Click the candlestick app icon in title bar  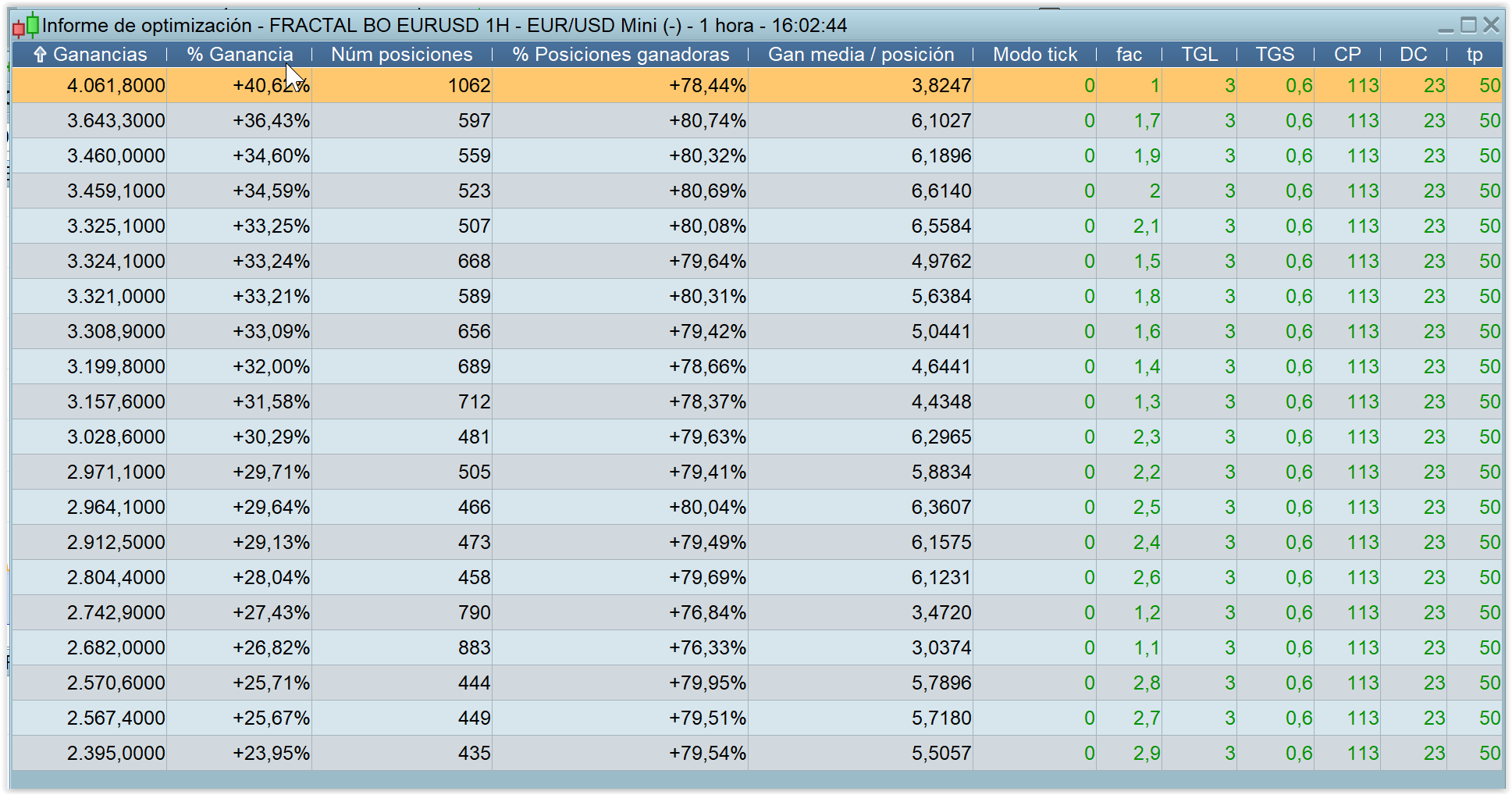[x=25, y=27]
